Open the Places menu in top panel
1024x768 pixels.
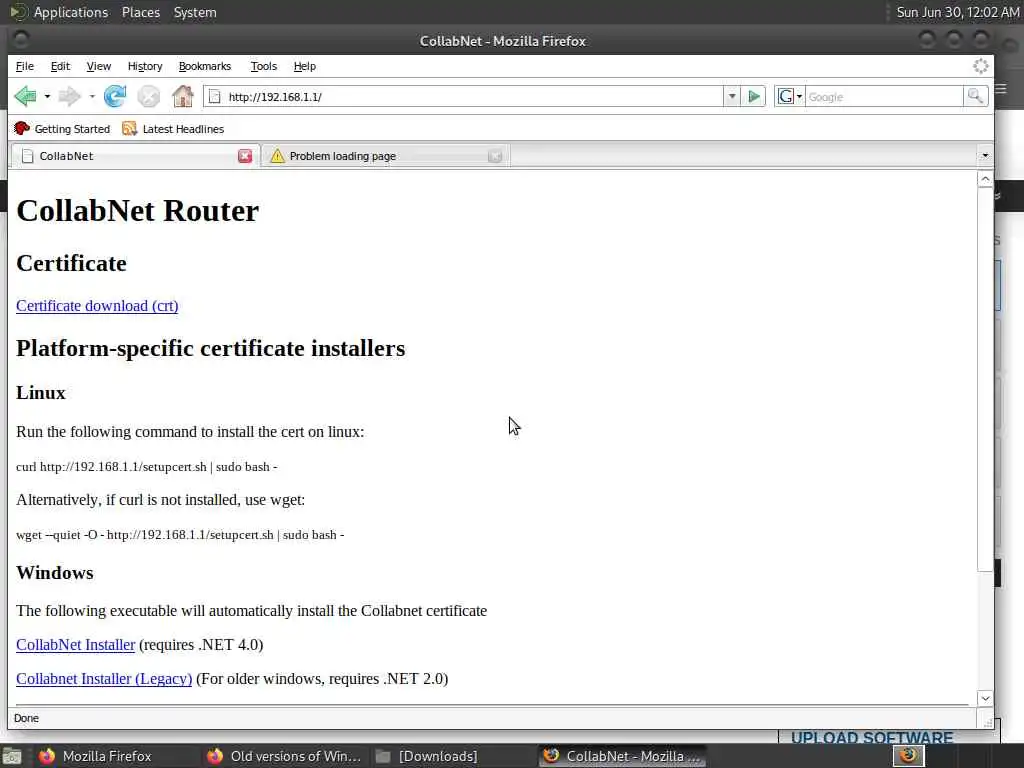pos(141,12)
